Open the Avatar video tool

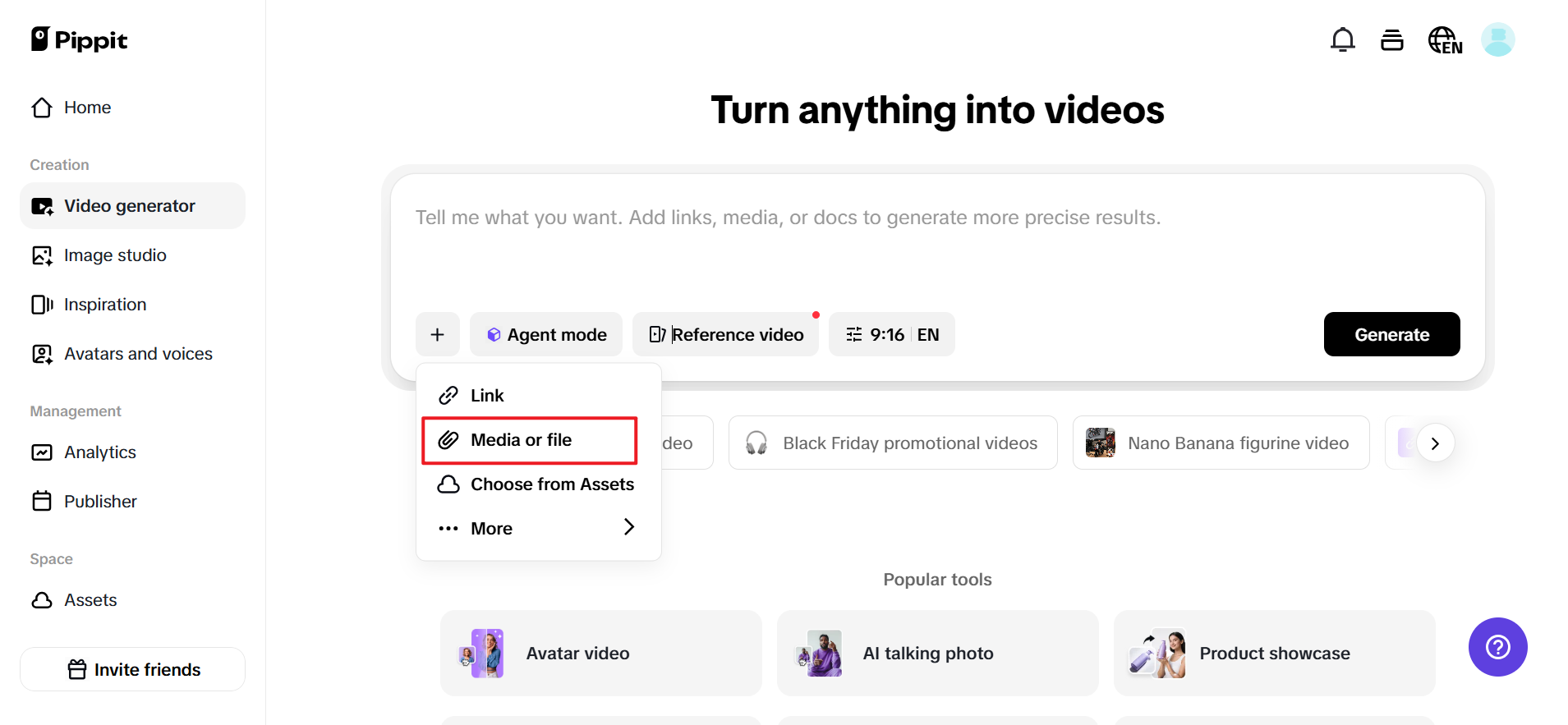pos(601,653)
